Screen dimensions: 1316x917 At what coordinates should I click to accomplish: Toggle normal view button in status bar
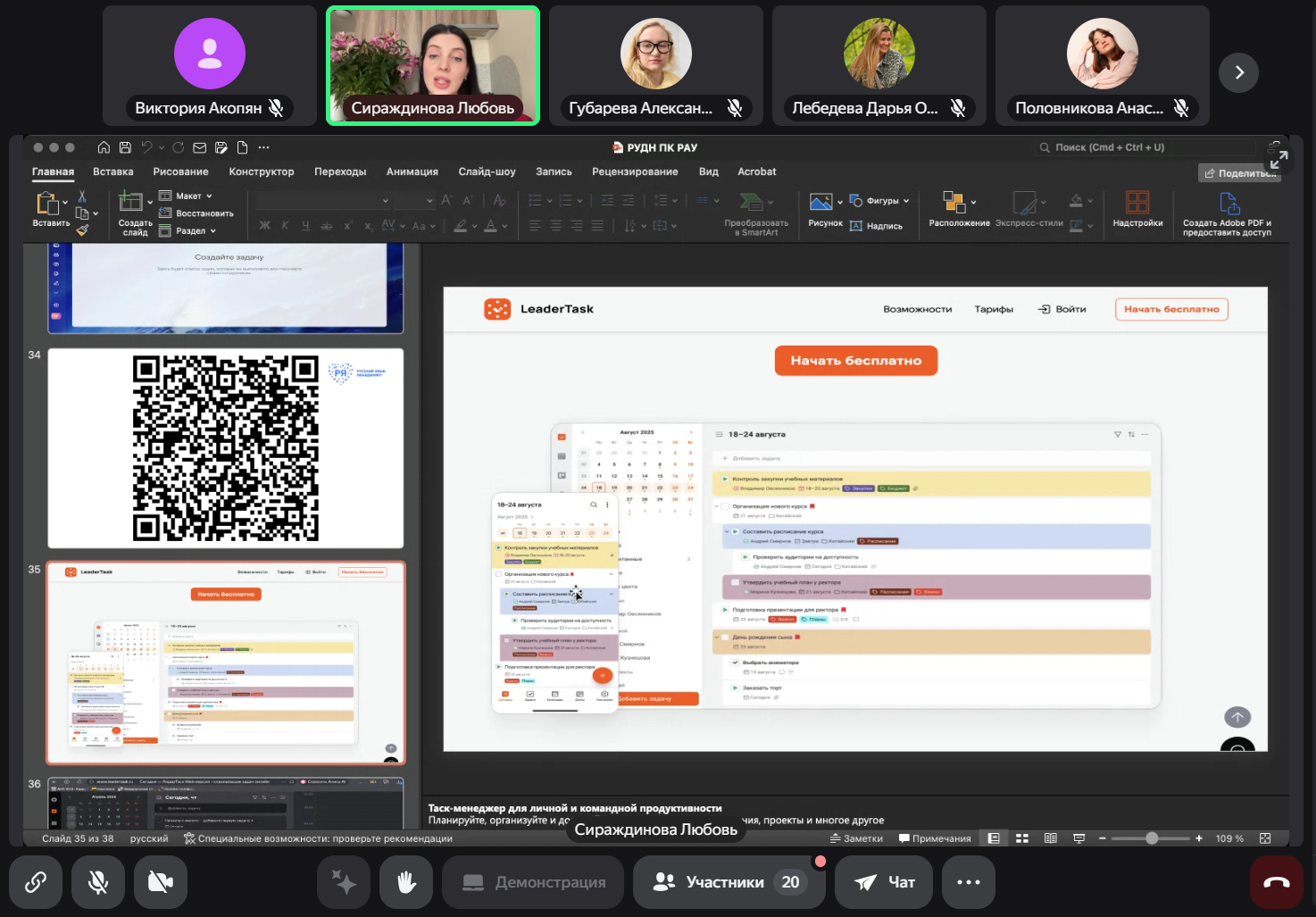point(994,838)
